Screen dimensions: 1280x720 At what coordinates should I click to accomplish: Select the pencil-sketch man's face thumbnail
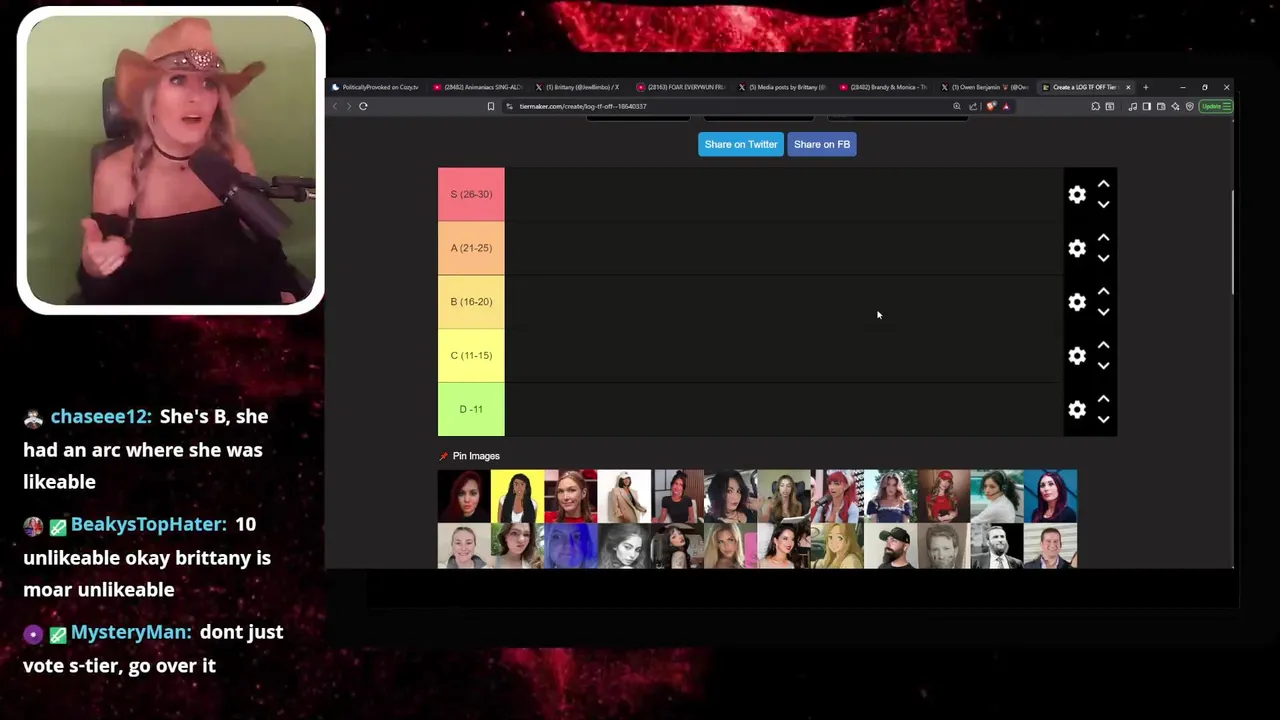tap(944, 547)
